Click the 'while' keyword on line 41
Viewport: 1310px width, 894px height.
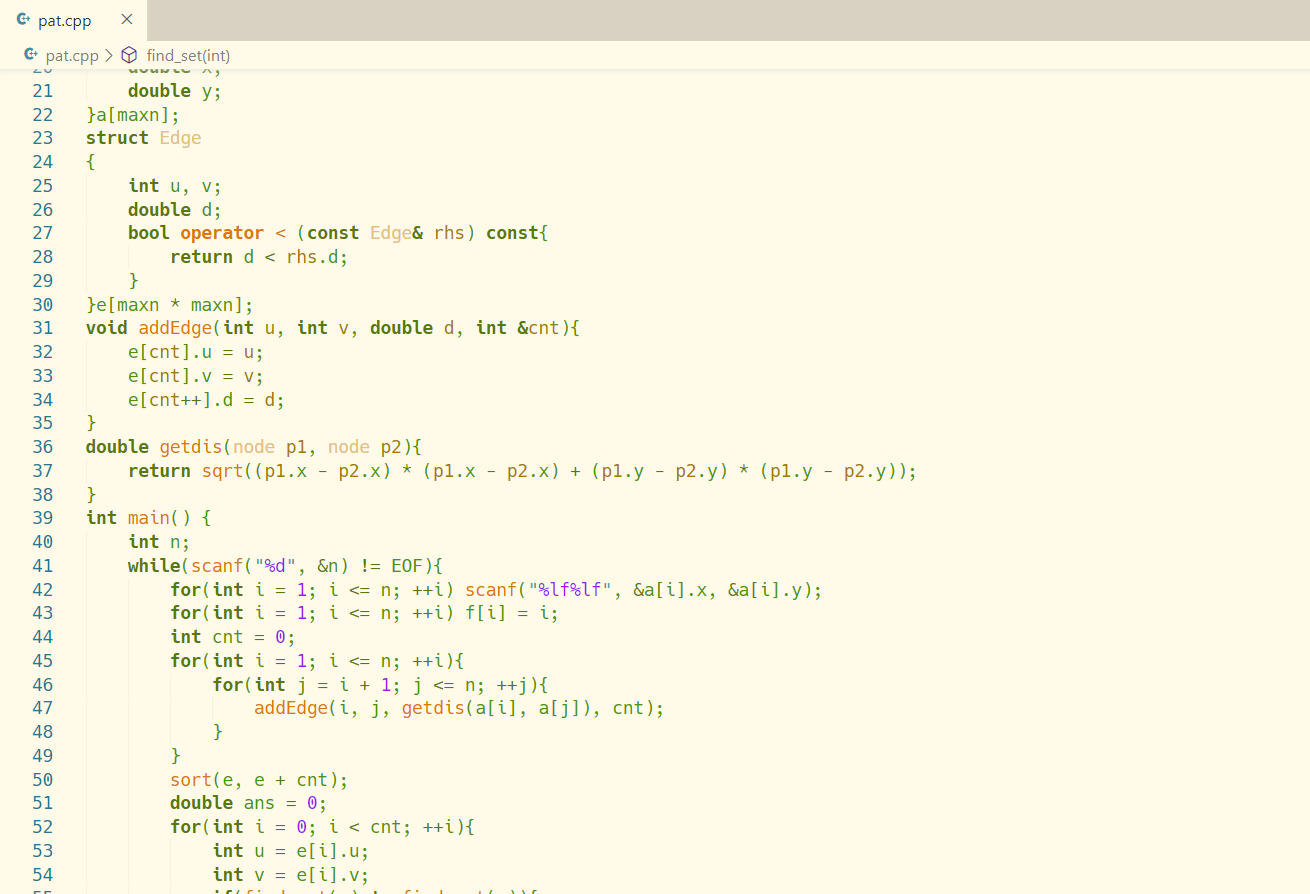154,566
